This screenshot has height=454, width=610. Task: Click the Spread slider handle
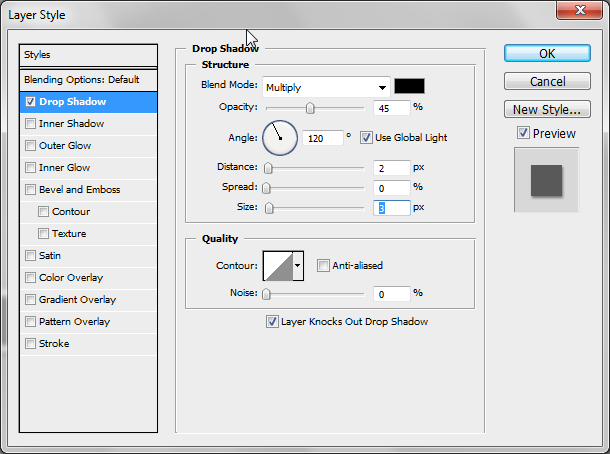pos(266,188)
